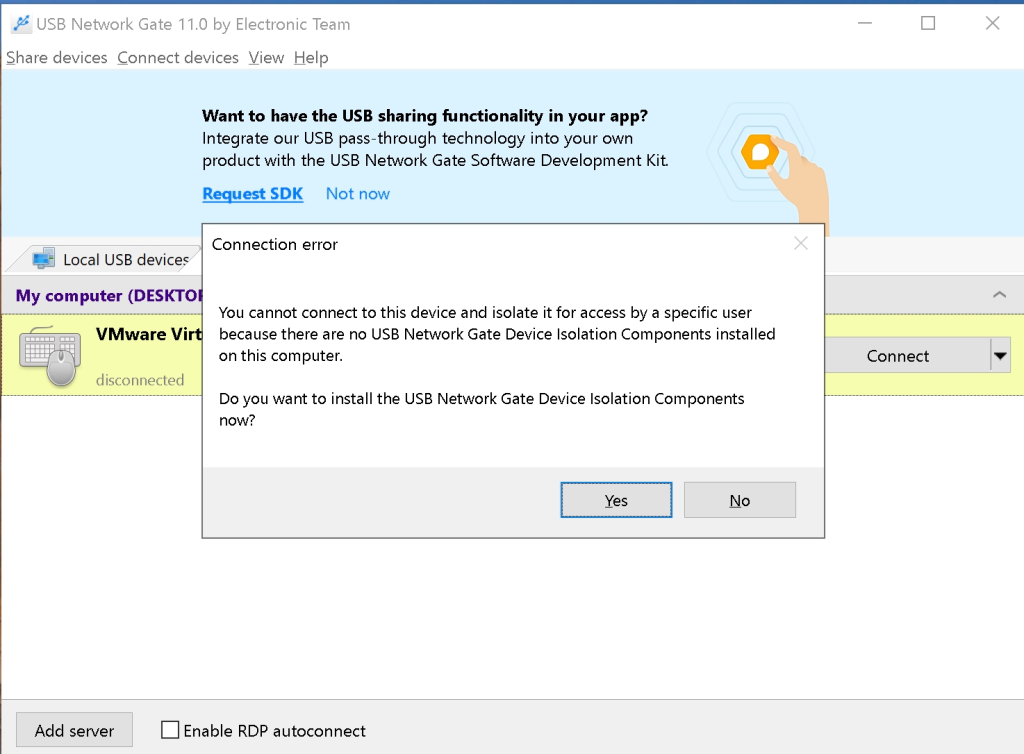Open the View menu

tap(265, 58)
